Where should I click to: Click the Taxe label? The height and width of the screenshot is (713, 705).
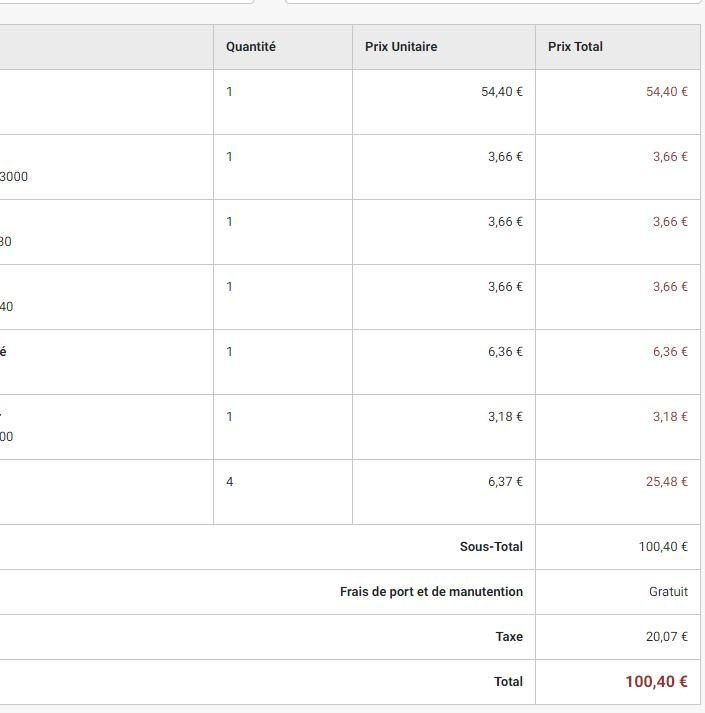coord(509,637)
